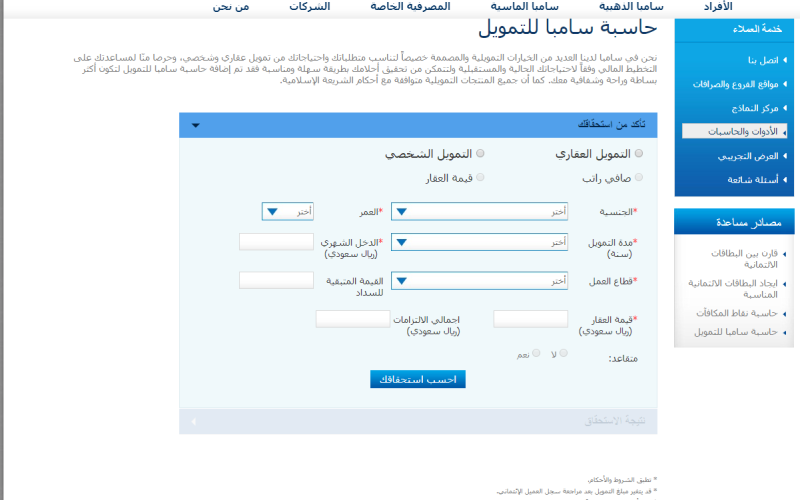Open the الأفراد navigation tab

[717, 7]
